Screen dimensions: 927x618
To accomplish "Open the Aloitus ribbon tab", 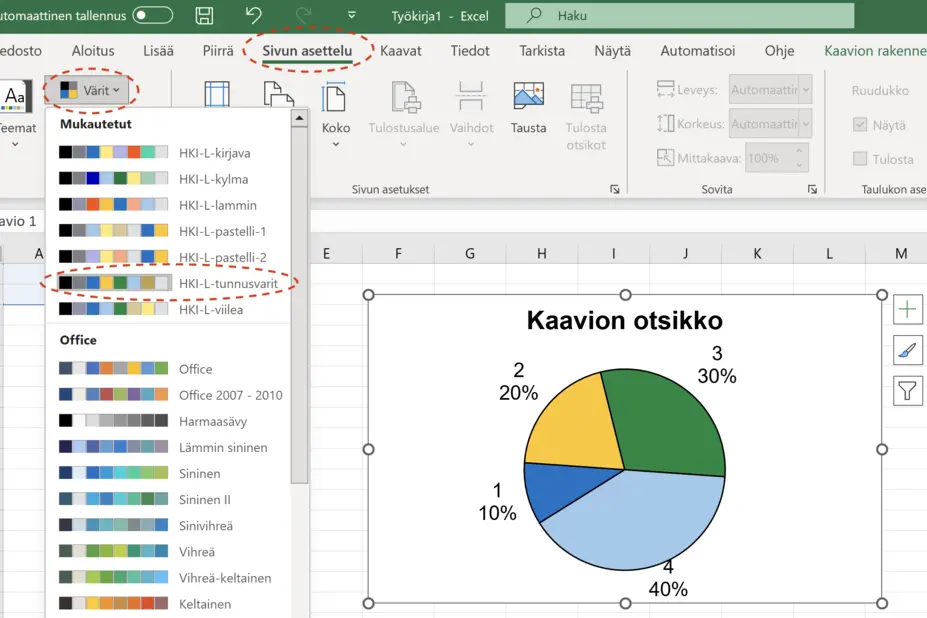I will pyautogui.click(x=93, y=51).
